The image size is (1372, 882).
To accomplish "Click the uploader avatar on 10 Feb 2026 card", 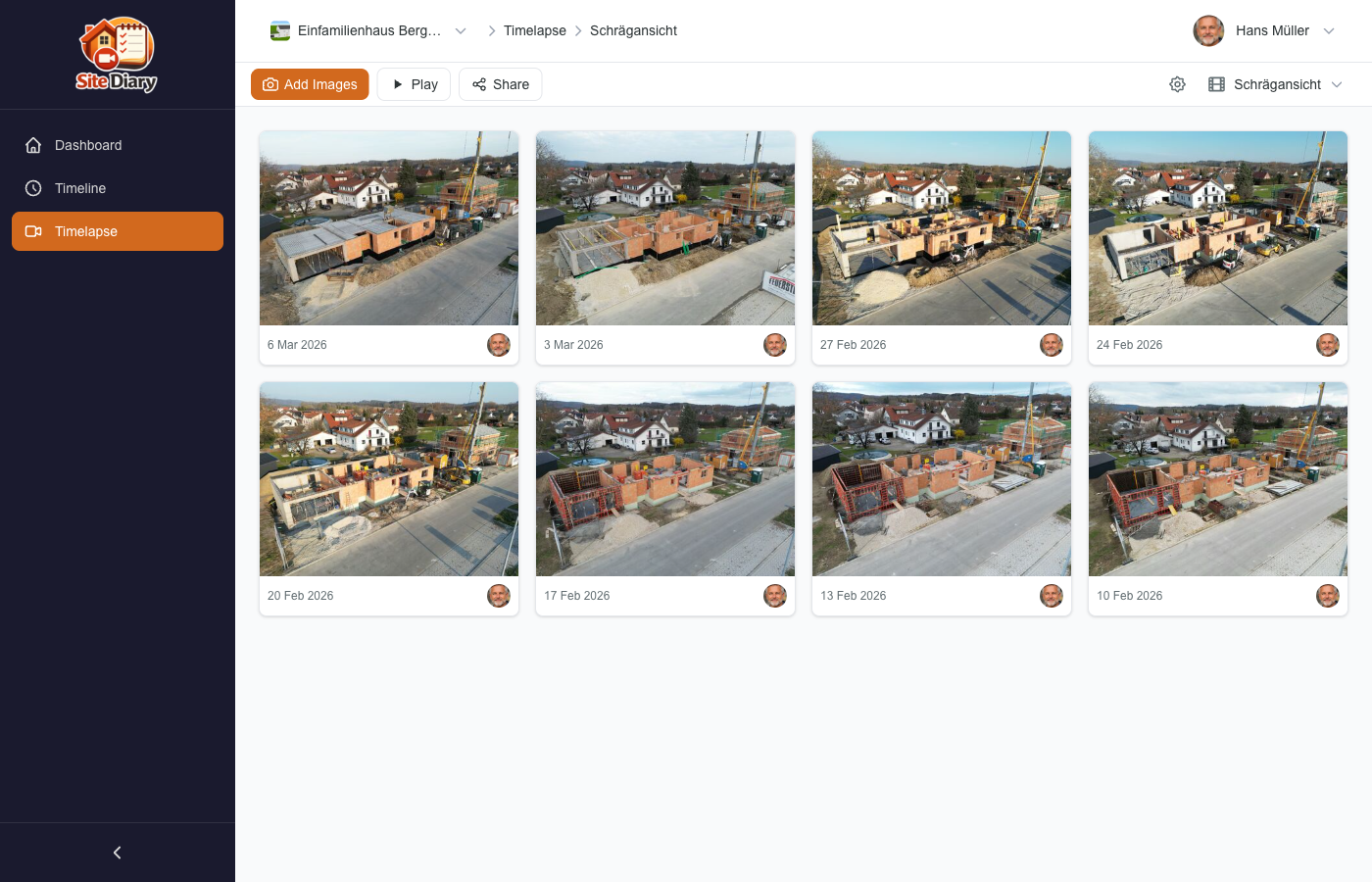I will [x=1328, y=595].
